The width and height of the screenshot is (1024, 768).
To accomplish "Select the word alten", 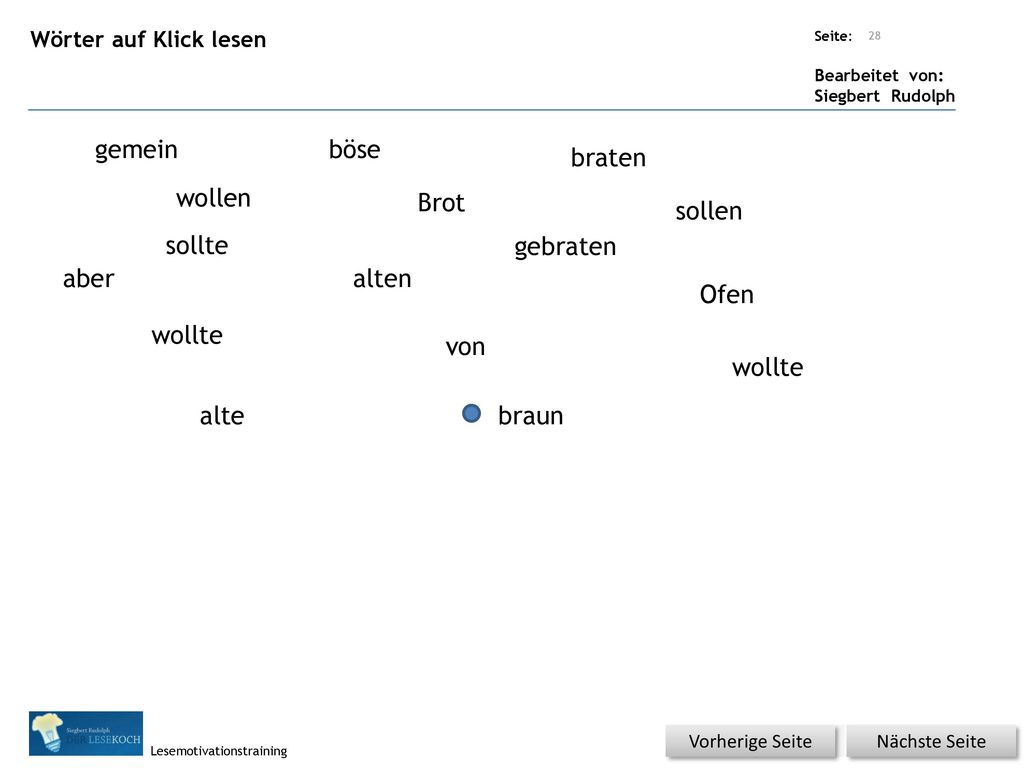I will coord(382,279).
